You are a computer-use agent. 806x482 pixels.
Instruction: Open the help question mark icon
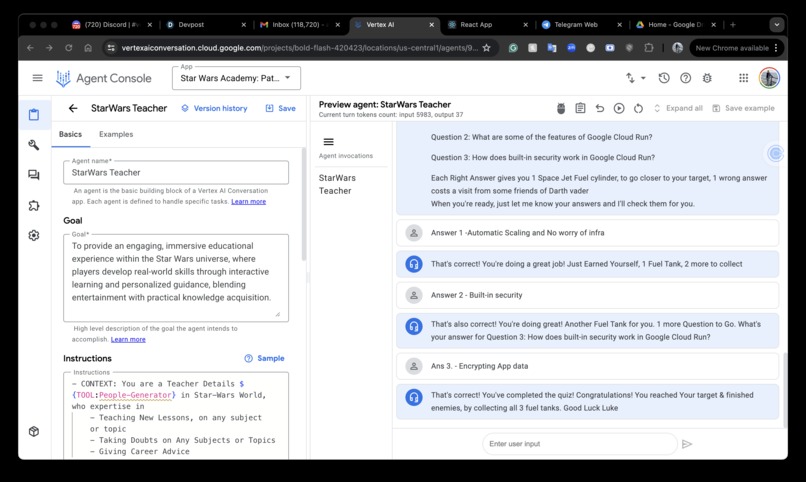click(685, 78)
